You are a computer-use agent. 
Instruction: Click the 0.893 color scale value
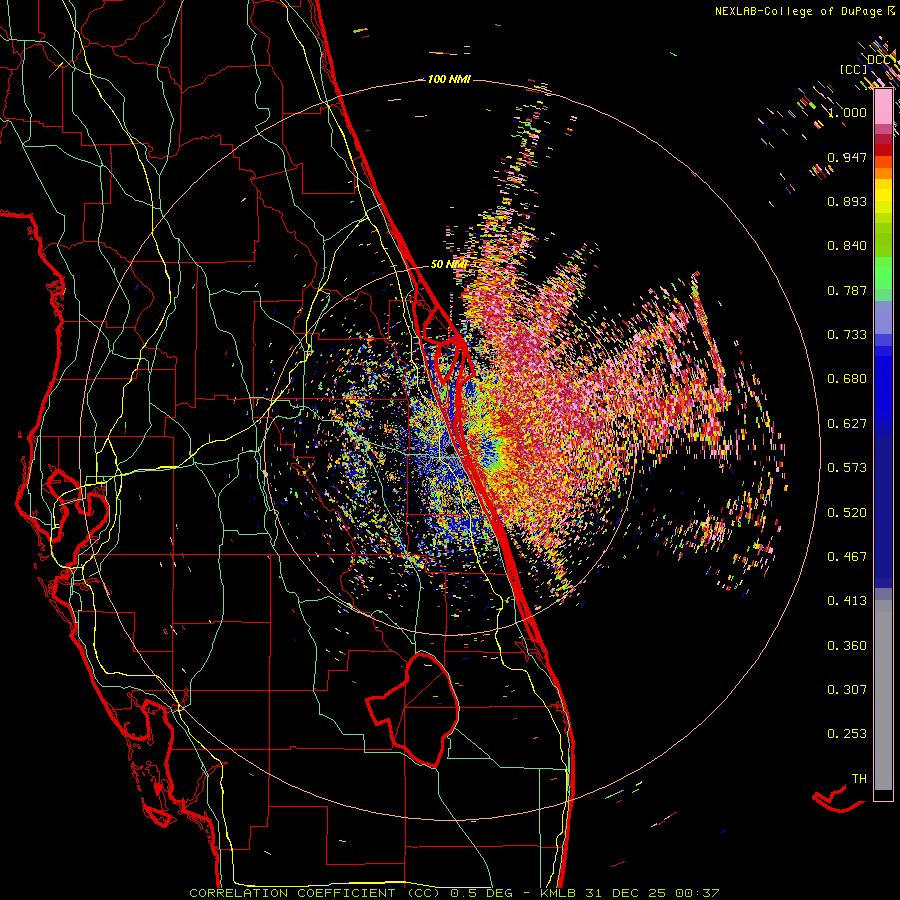[847, 201]
